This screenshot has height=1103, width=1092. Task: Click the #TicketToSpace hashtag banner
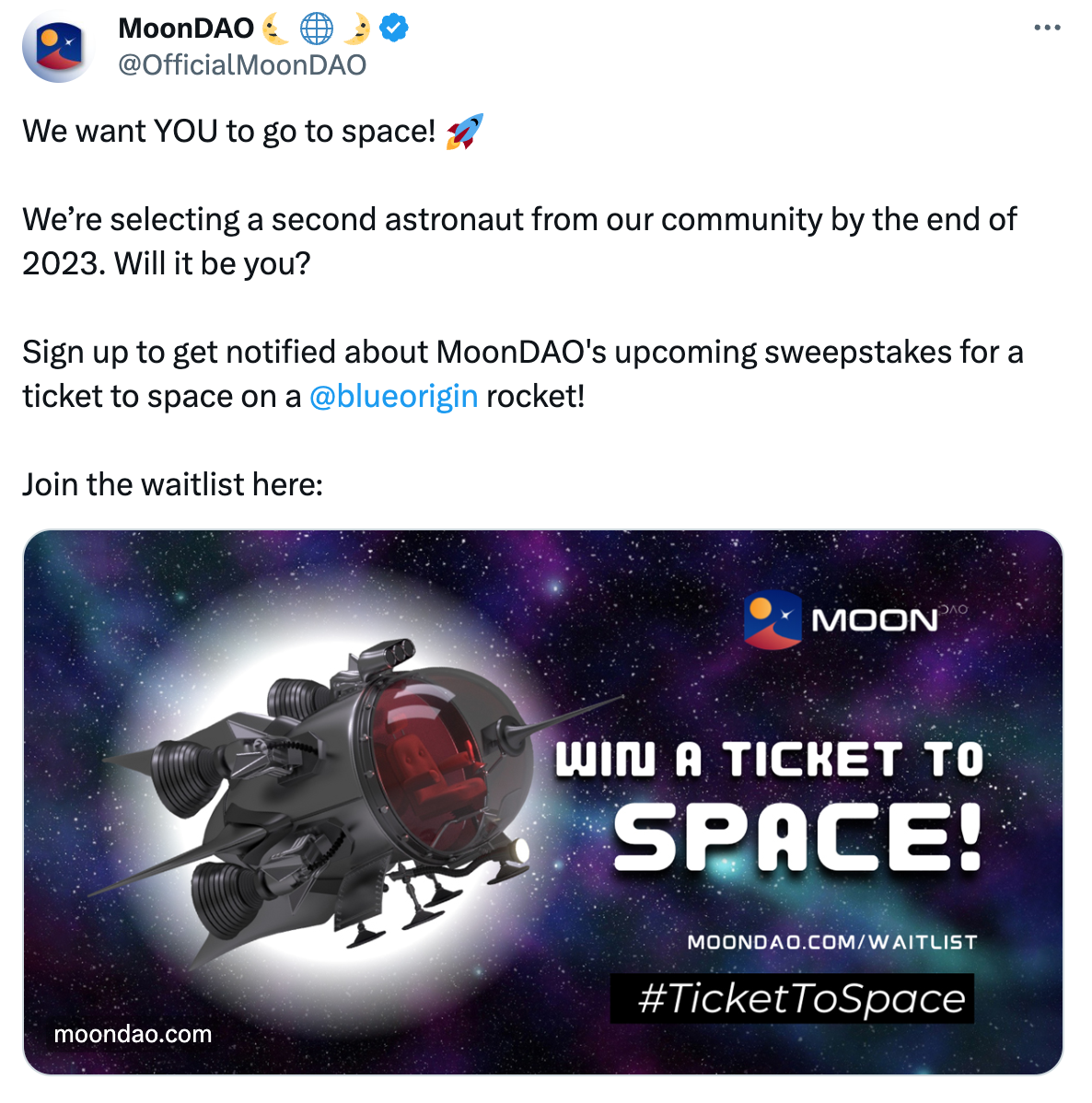pyautogui.click(x=792, y=998)
